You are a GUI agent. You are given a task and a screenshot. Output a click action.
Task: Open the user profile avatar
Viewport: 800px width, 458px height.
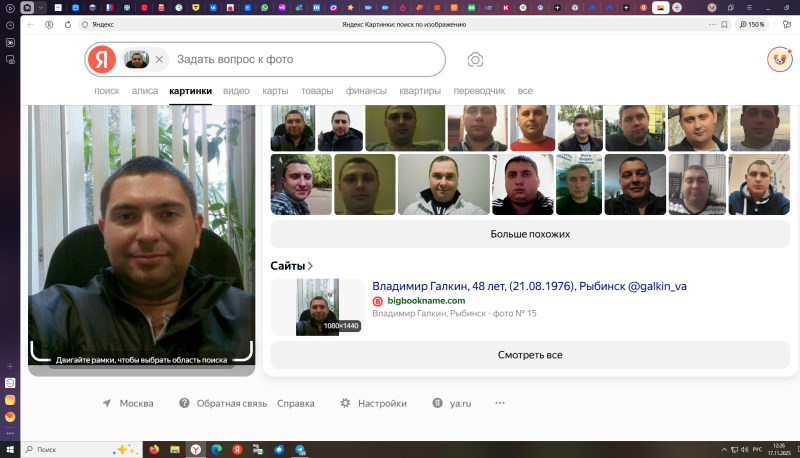778,60
